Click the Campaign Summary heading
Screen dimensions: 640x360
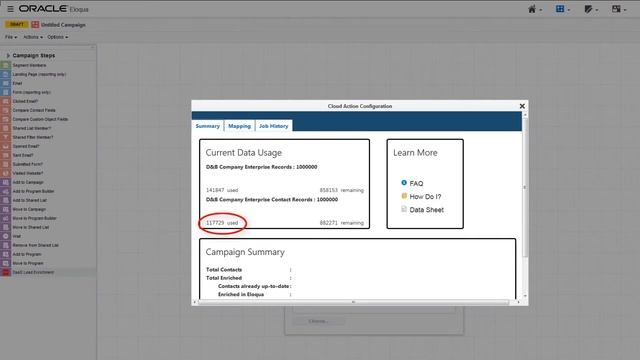click(x=245, y=252)
